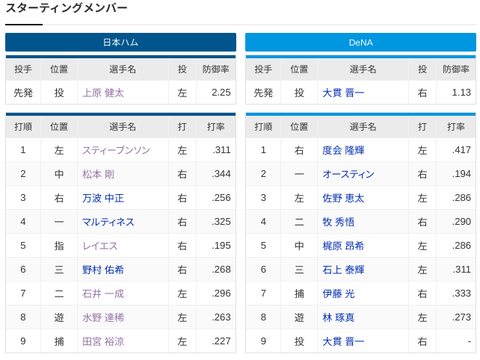Open starting pitcher 大貫 晋一 link in pitcher table
Viewport: 480px width, 360px height.
coord(343,93)
